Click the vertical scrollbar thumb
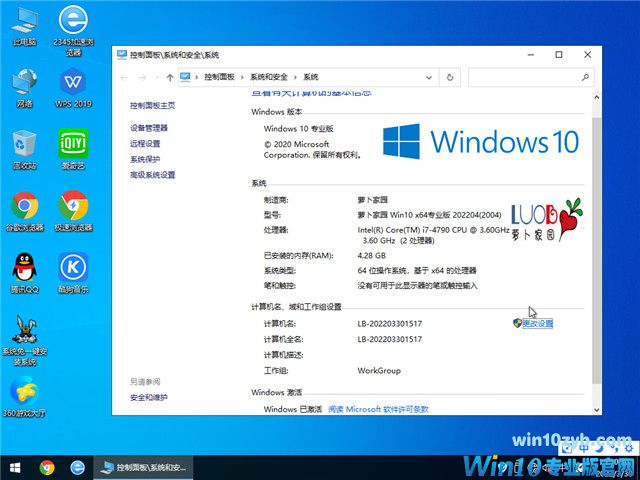The height and width of the screenshot is (480, 640). click(596, 249)
